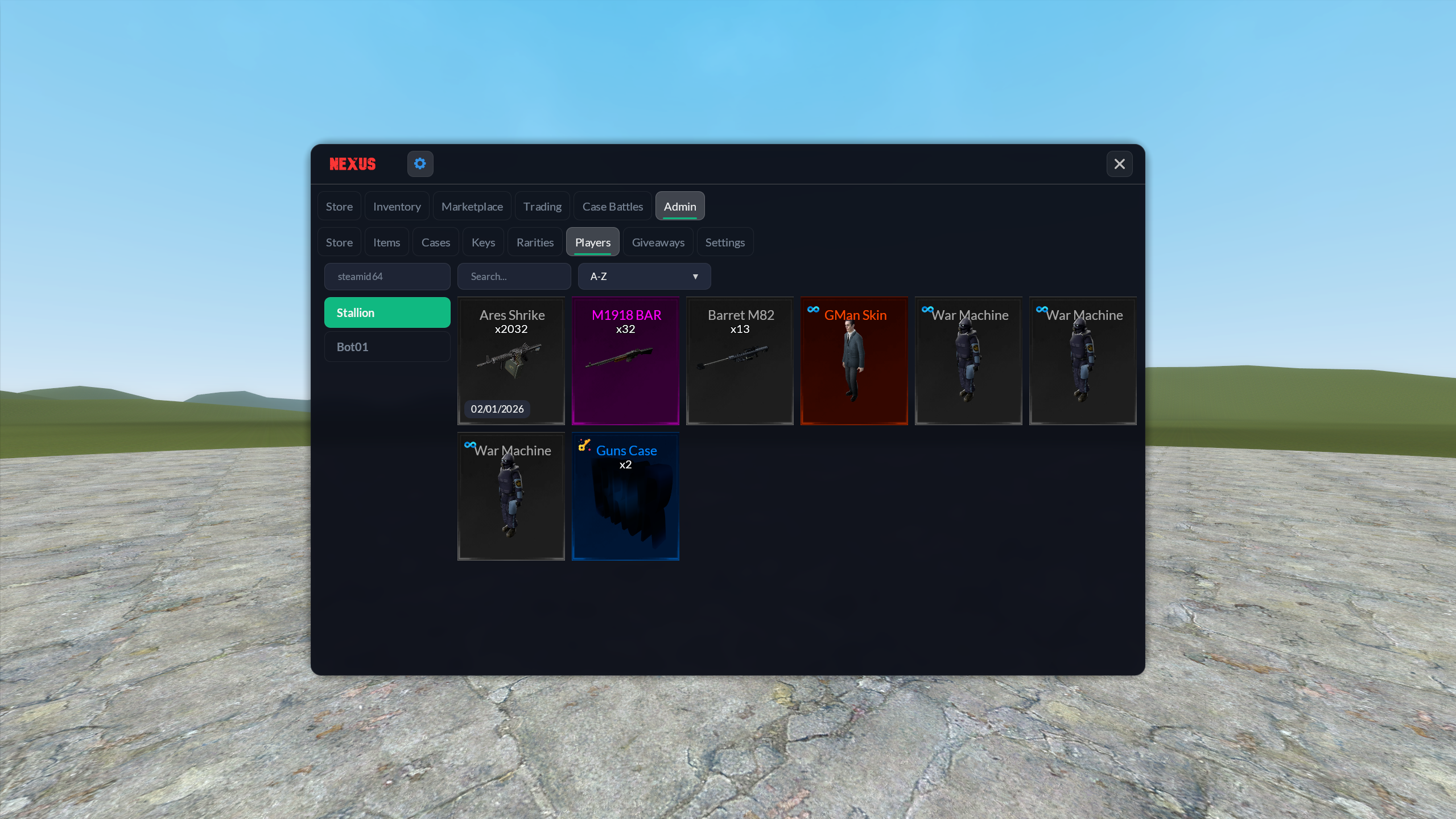Image resolution: width=1456 pixels, height=819 pixels.
Task: Select the Players sub-tab
Action: [592, 242]
